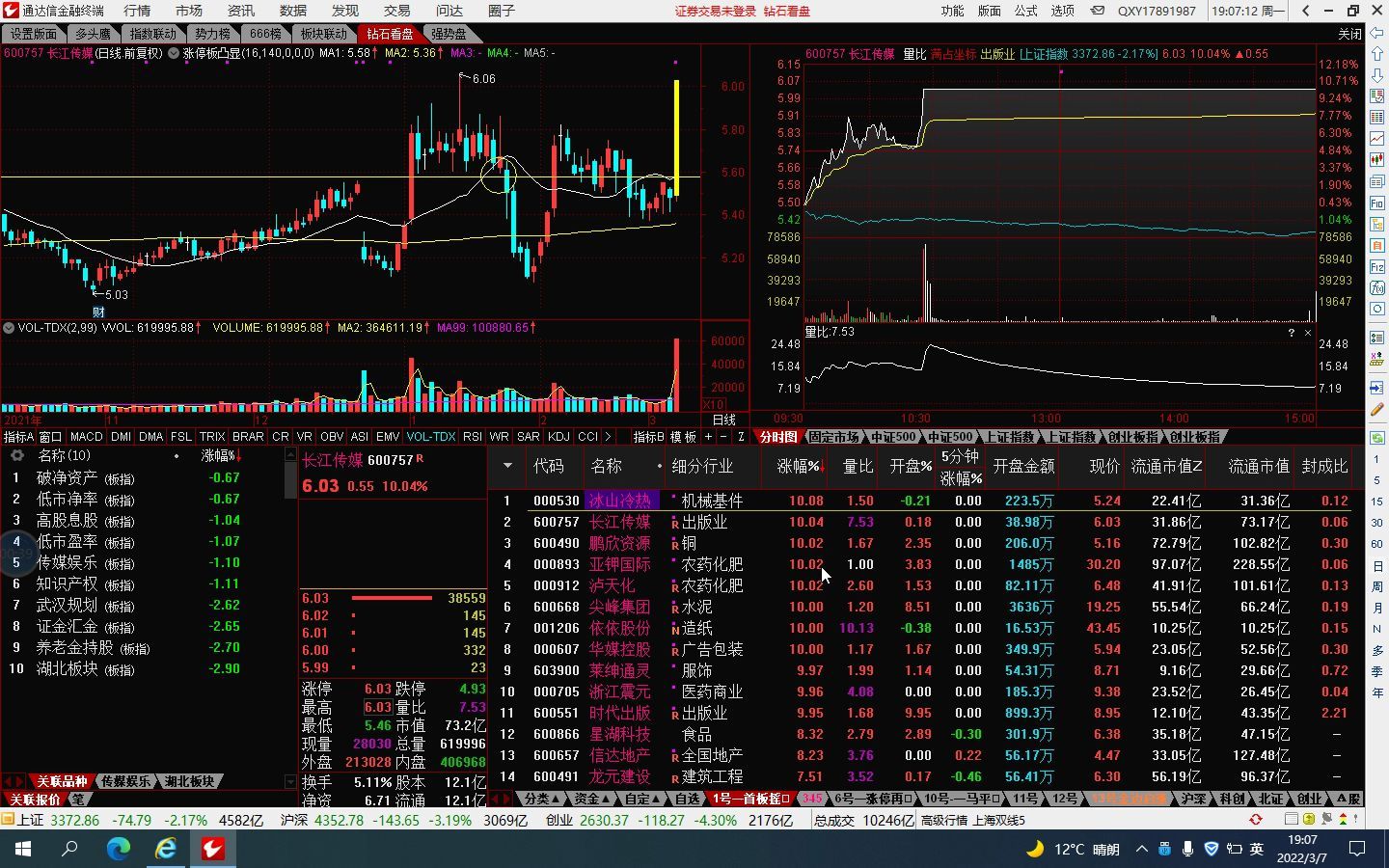The image size is (1389, 868).
Task: Open the 行情 menu
Action: 137,11
